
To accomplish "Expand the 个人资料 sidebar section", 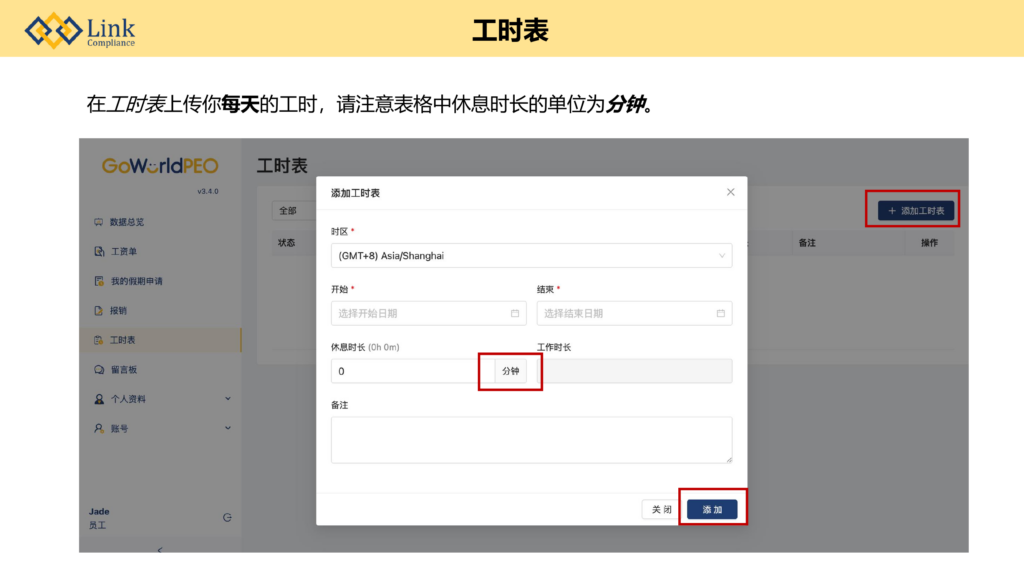I will (x=227, y=399).
